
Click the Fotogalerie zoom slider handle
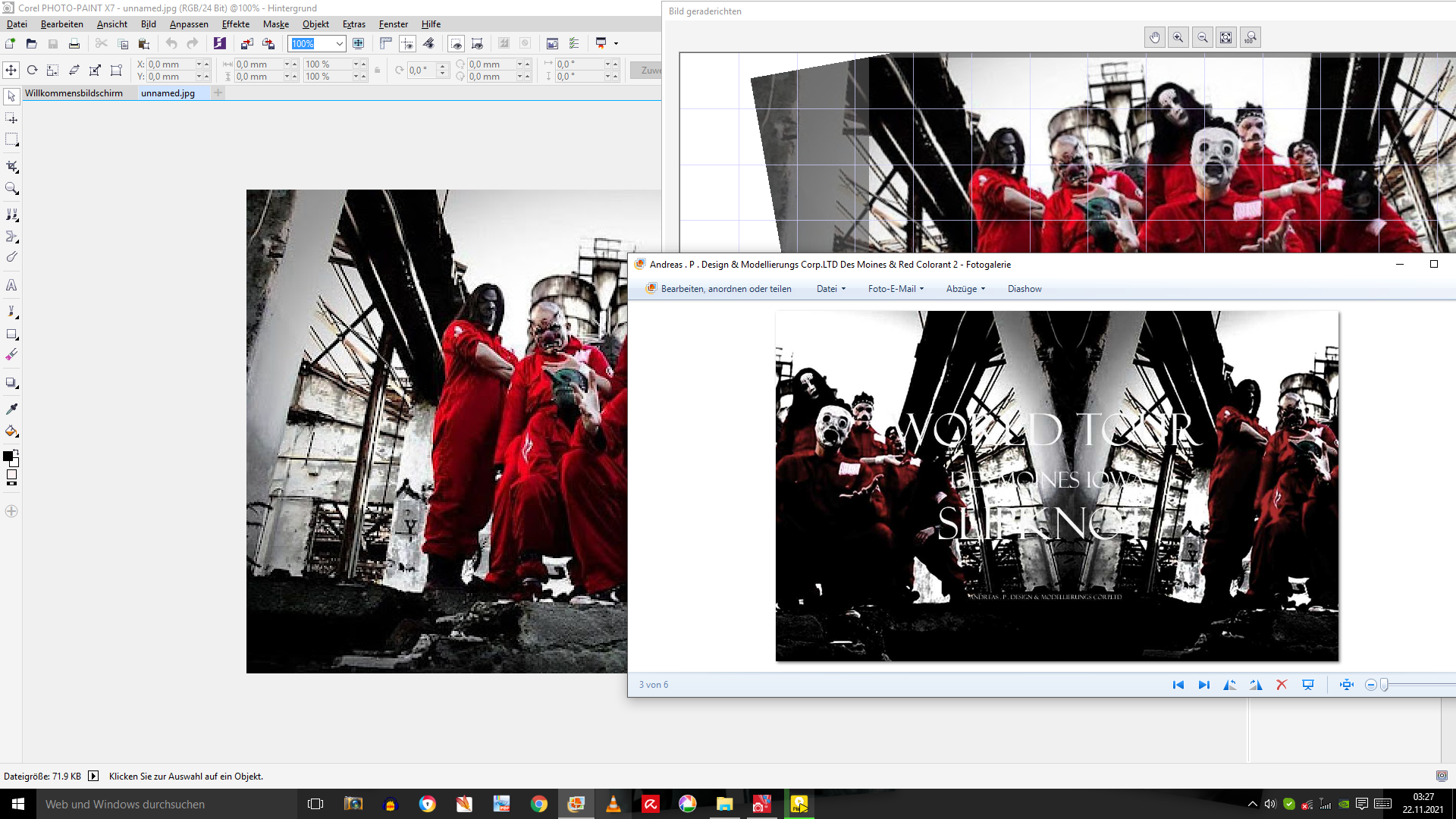coord(1384,685)
